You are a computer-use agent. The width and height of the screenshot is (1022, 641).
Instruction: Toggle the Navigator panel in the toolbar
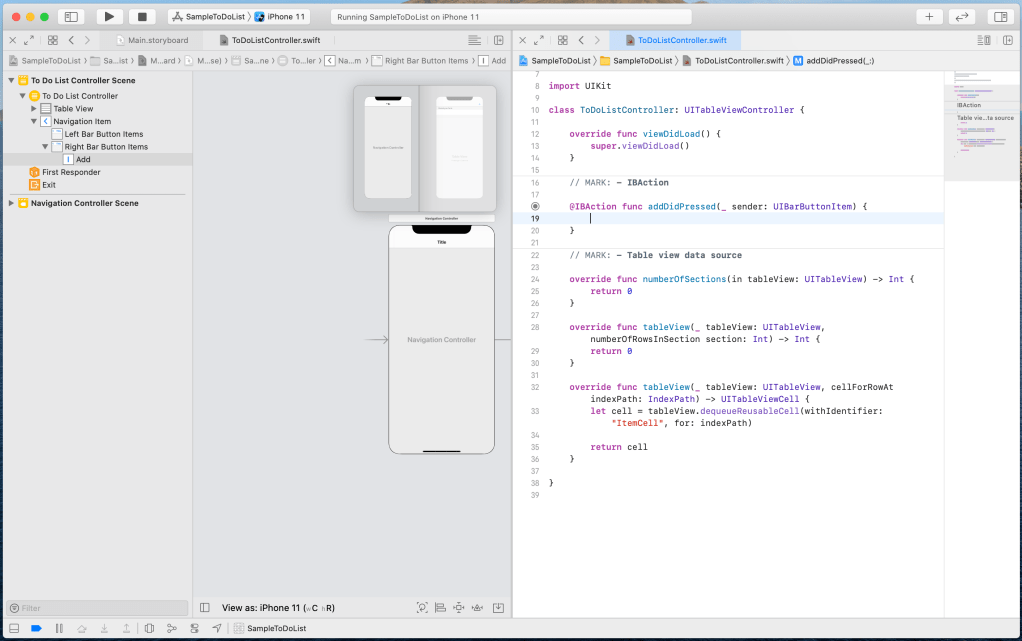click(71, 17)
